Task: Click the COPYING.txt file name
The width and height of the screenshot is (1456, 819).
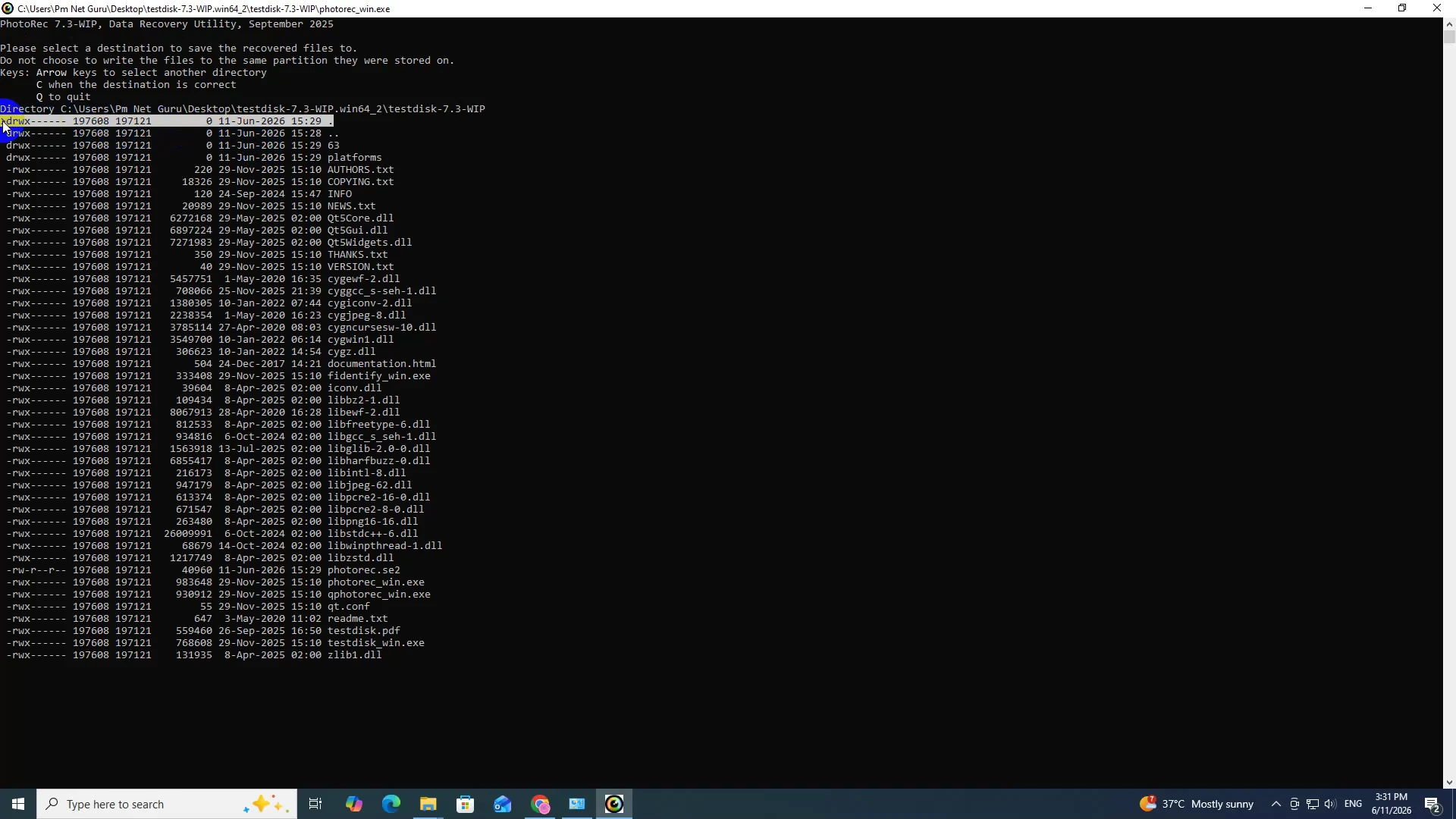Action: pos(360,182)
